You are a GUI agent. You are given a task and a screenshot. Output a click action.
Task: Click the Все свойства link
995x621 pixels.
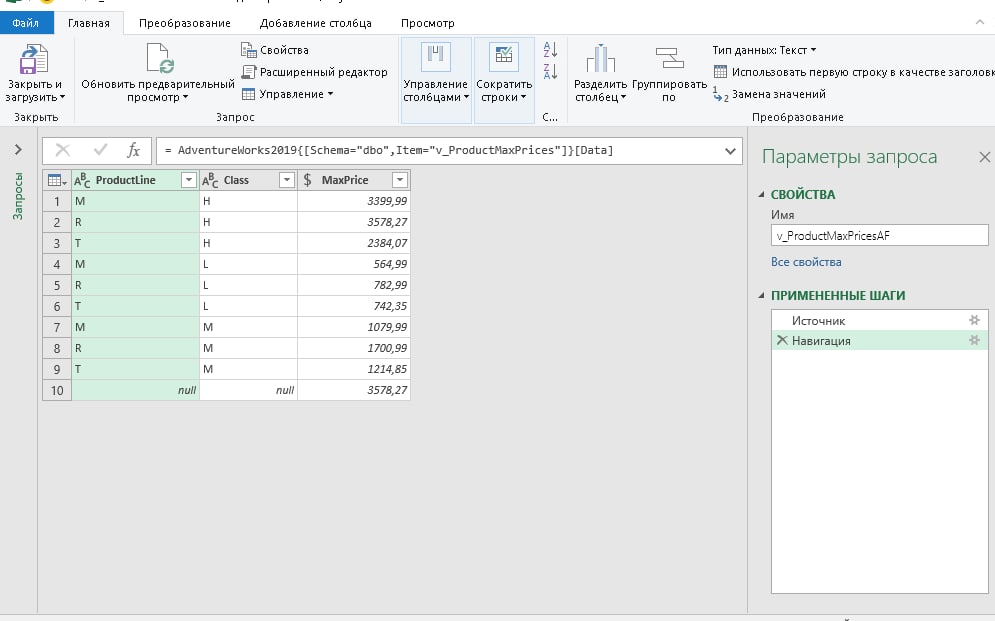pos(806,262)
